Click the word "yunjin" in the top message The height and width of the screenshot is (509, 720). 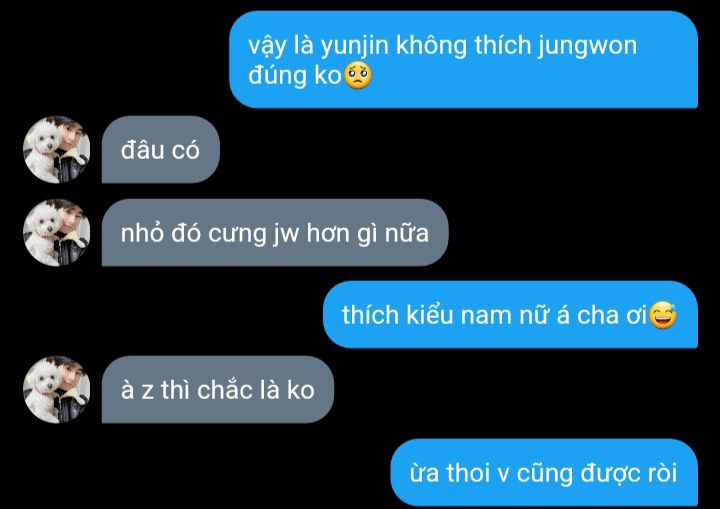354,46
